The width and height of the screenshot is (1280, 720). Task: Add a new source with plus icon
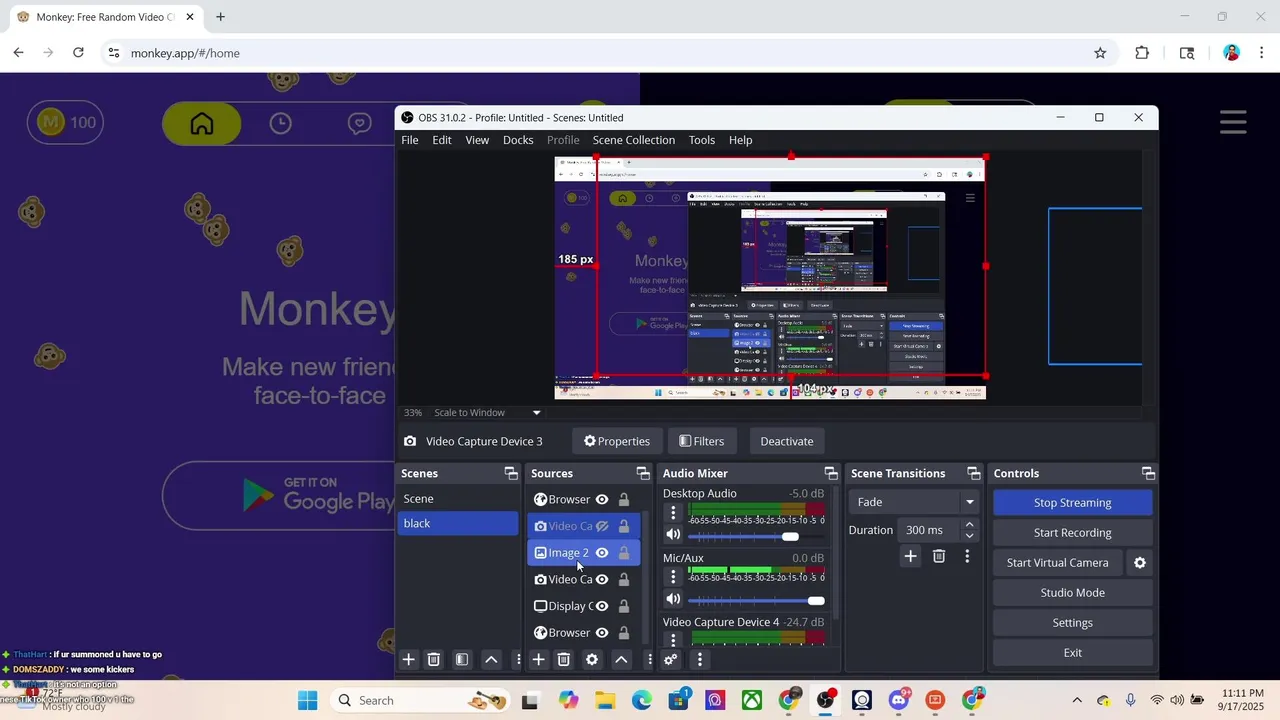[538, 659]
